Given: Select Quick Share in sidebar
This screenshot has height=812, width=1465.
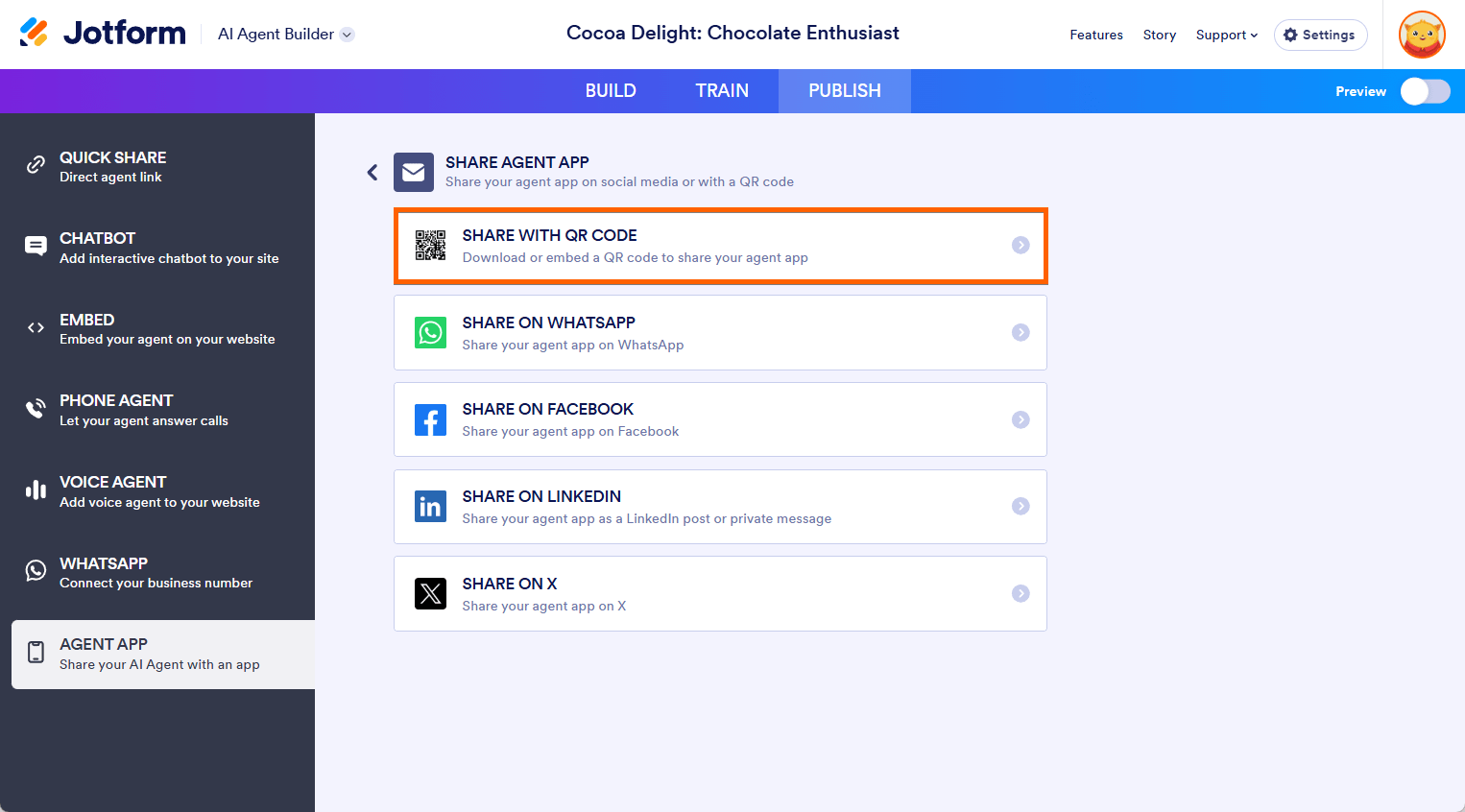Looking at the screenshot, I should [112, 166].
